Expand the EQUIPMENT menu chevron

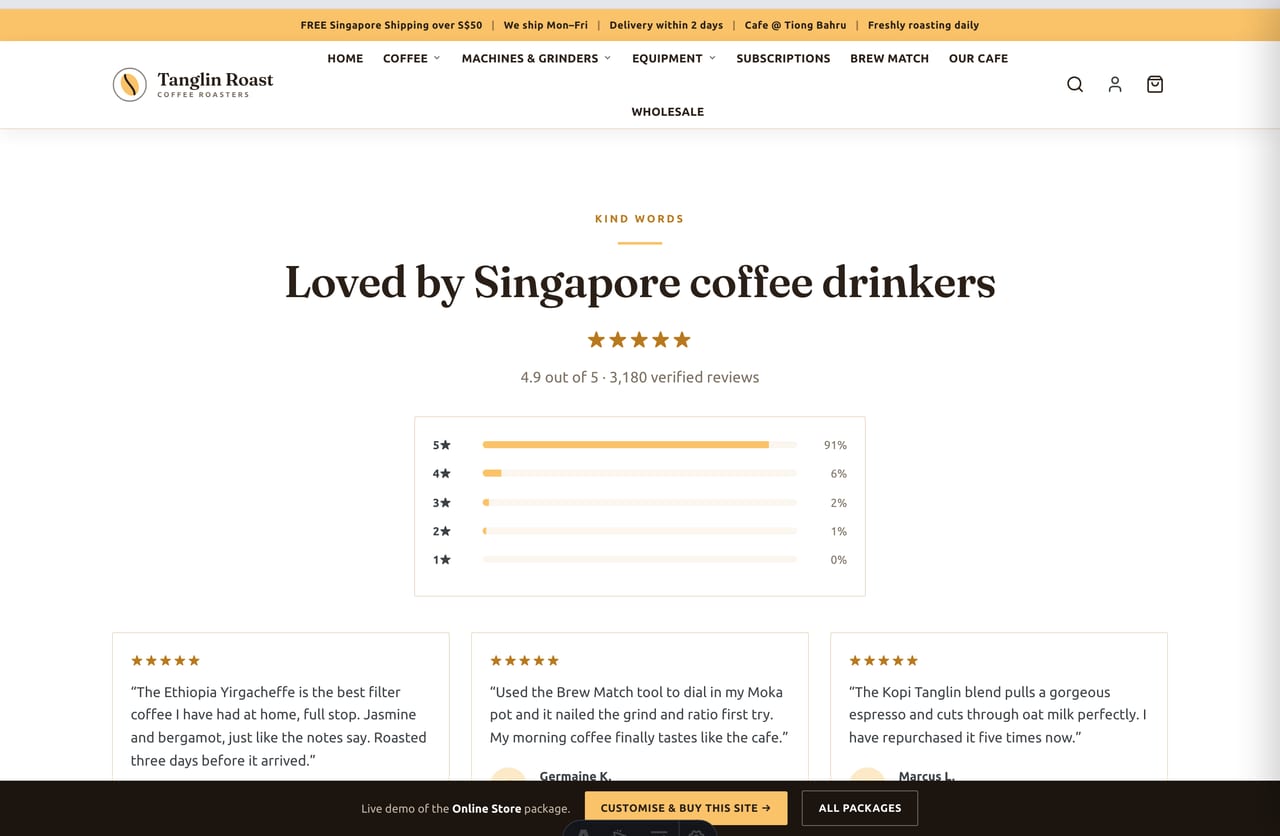coord(712,58)
